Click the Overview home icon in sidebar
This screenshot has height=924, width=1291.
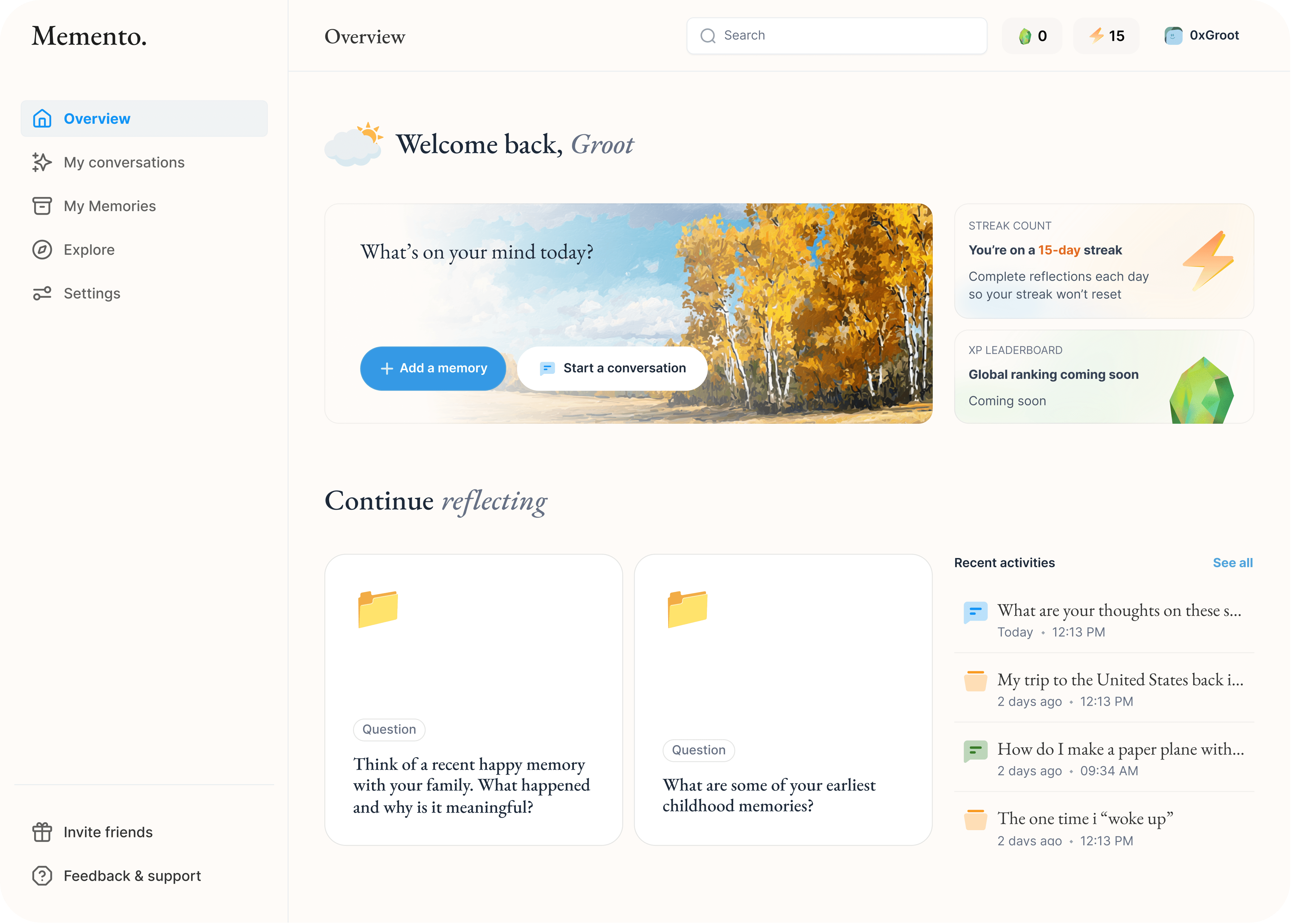coord(42,118)
